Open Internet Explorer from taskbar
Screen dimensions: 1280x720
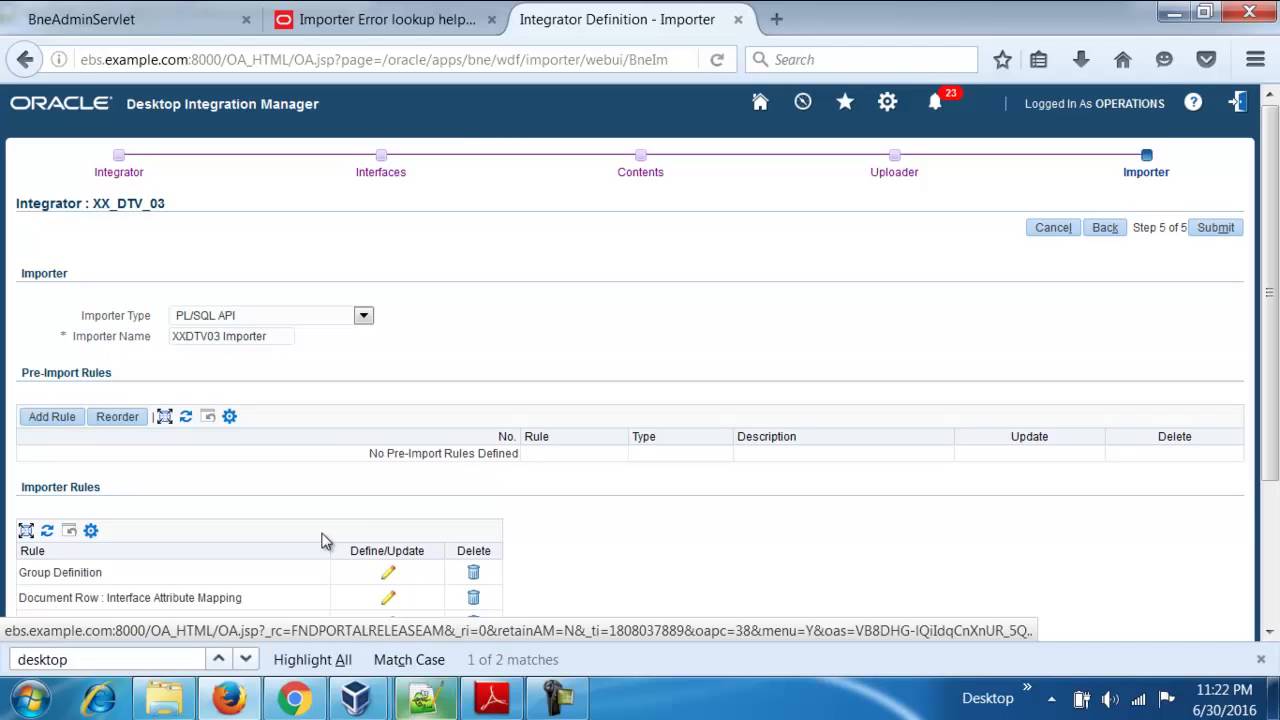pos(98,698)
